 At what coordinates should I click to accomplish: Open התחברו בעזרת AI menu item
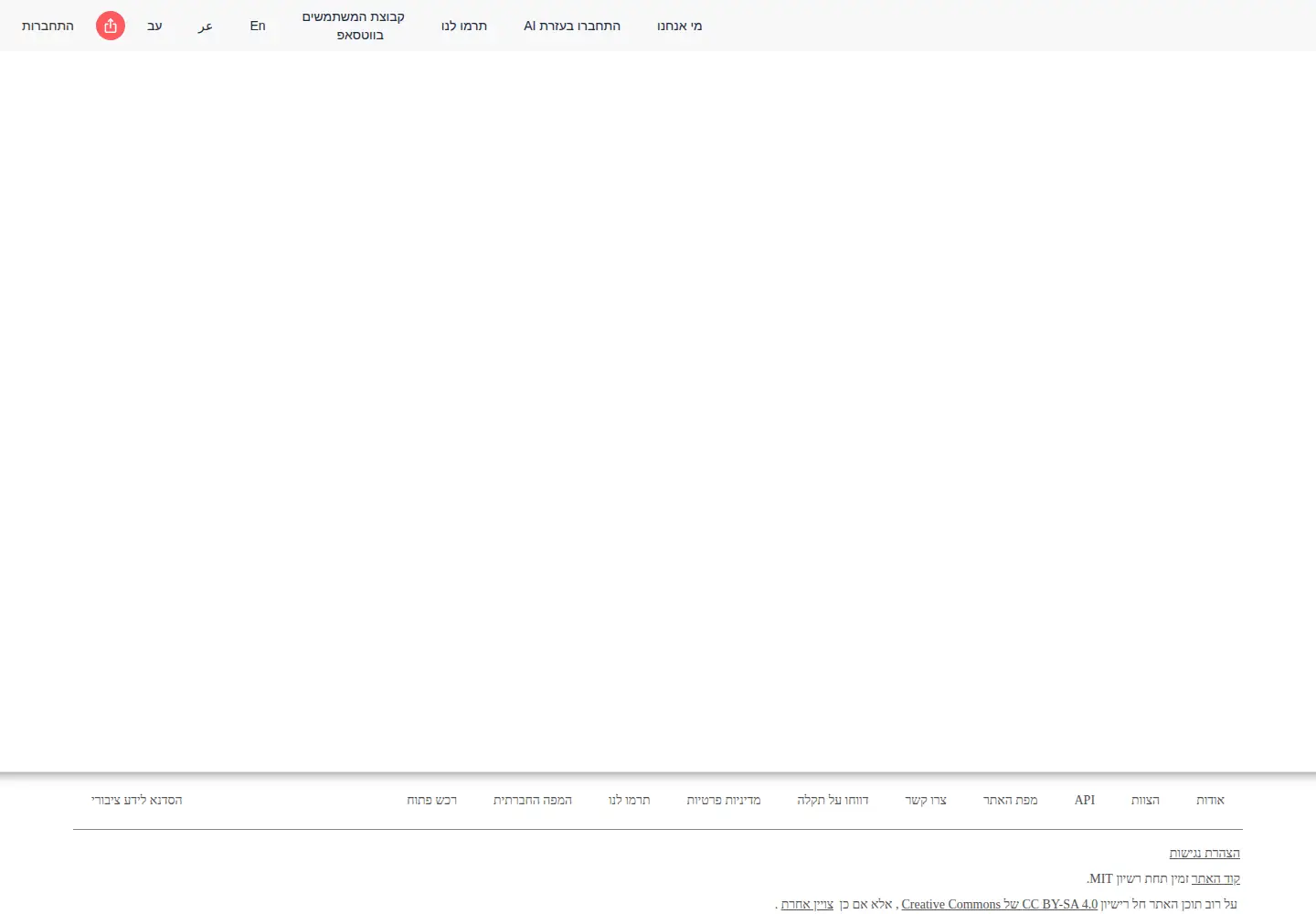pyautogui.click(x=572, y=26)
